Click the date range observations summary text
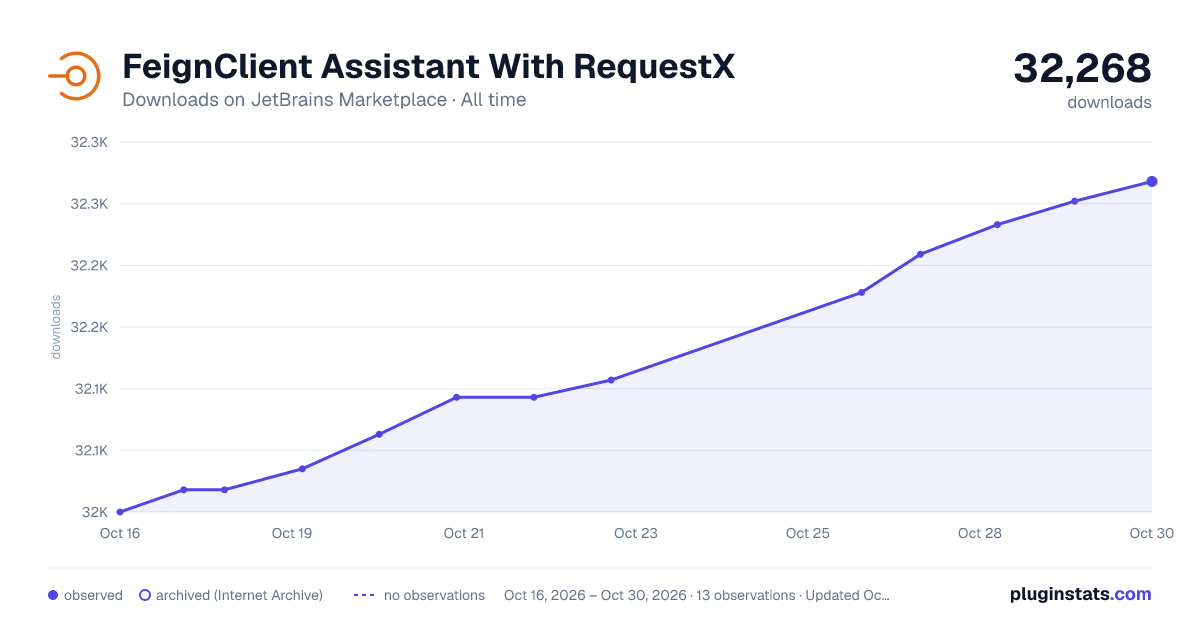Screen dimensions: 1200x630 click(x=697, y=595)
